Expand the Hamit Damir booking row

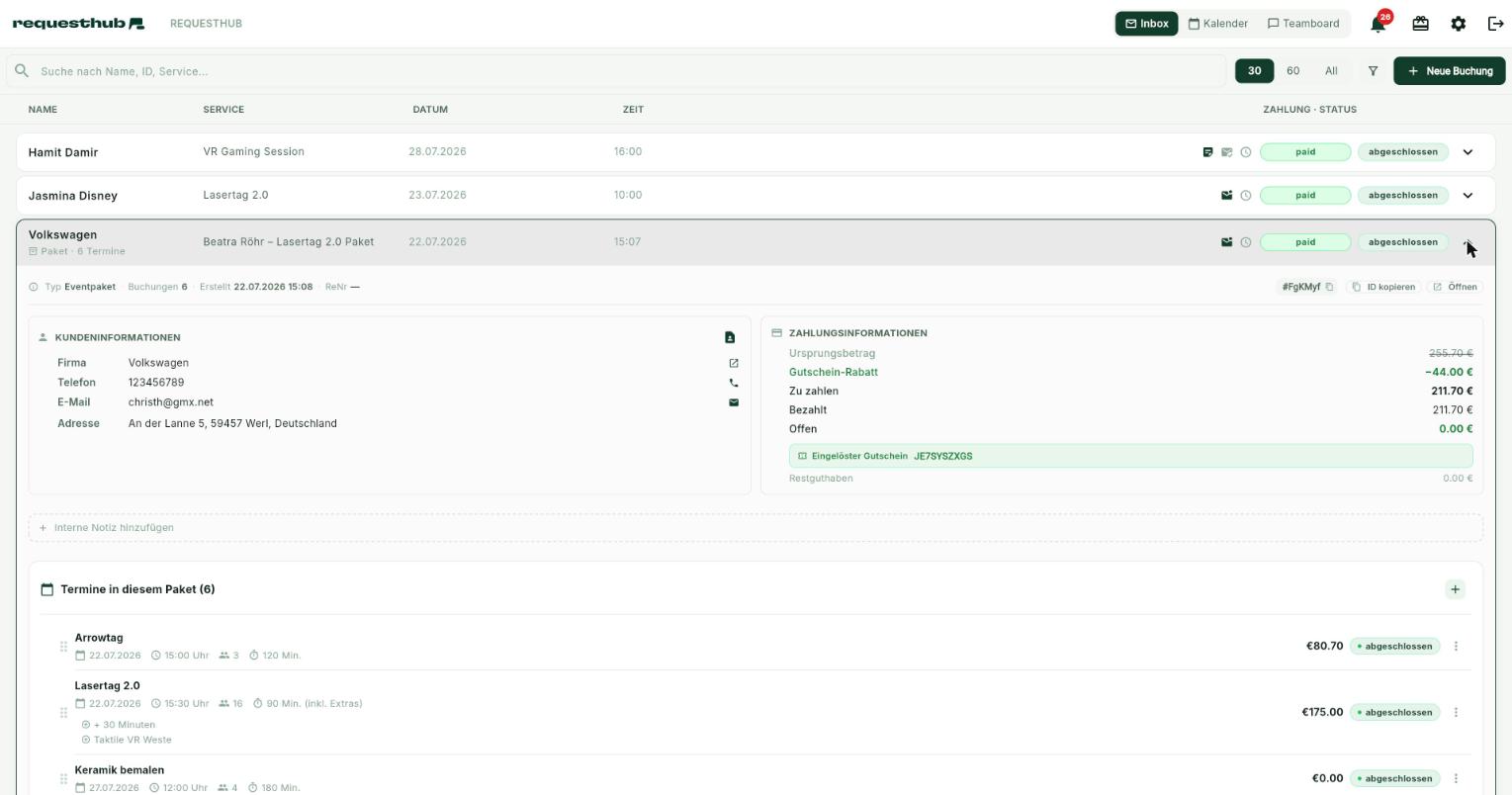click(1468, 152)
